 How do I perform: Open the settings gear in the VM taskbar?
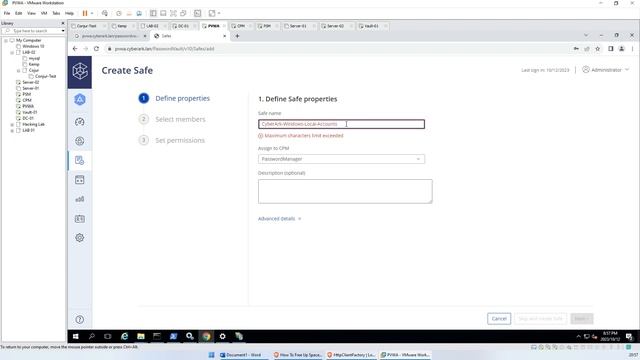click(x=222, y=336)
